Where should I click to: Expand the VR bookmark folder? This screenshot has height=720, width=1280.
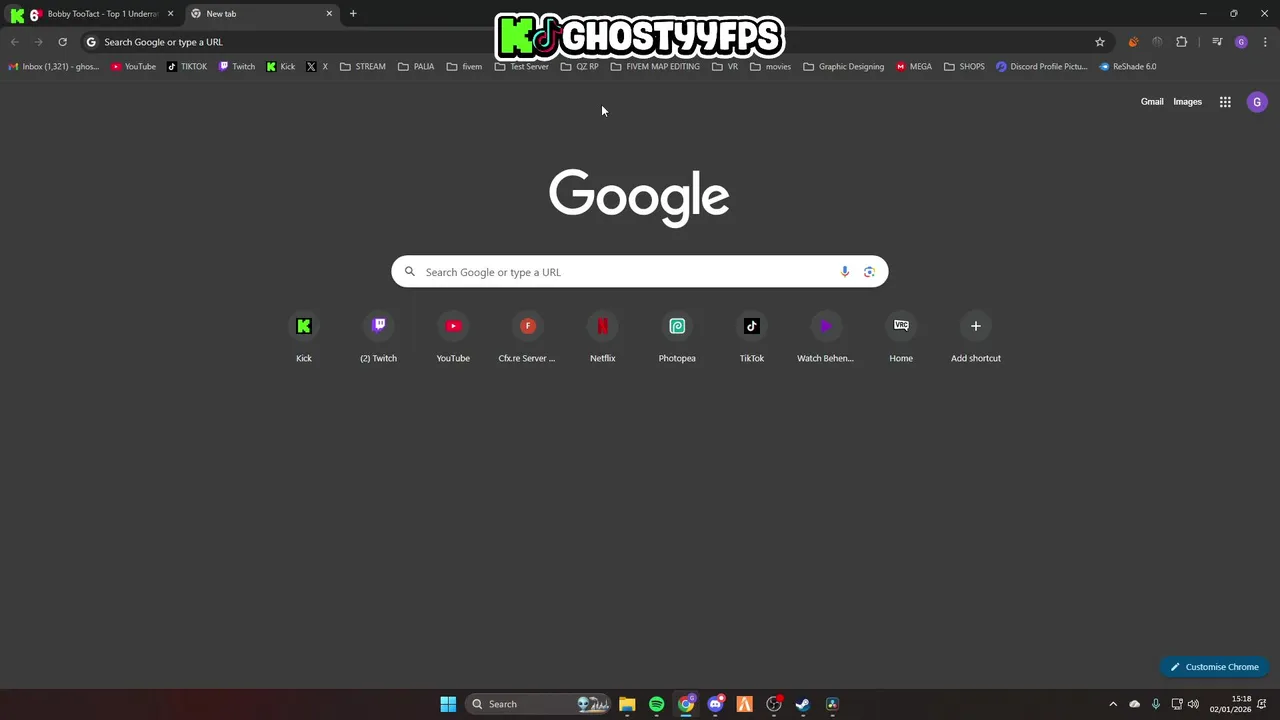point(725,67)
